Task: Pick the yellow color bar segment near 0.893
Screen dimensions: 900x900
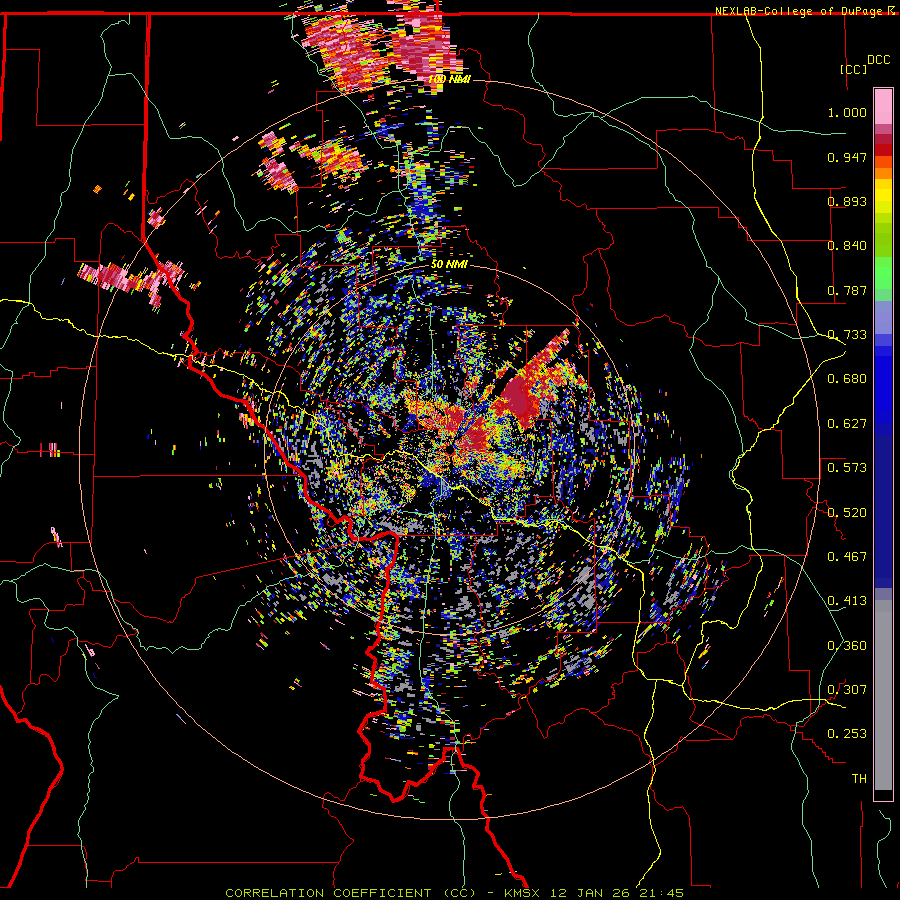Action: pyautogui.click(x=883, y=201)
